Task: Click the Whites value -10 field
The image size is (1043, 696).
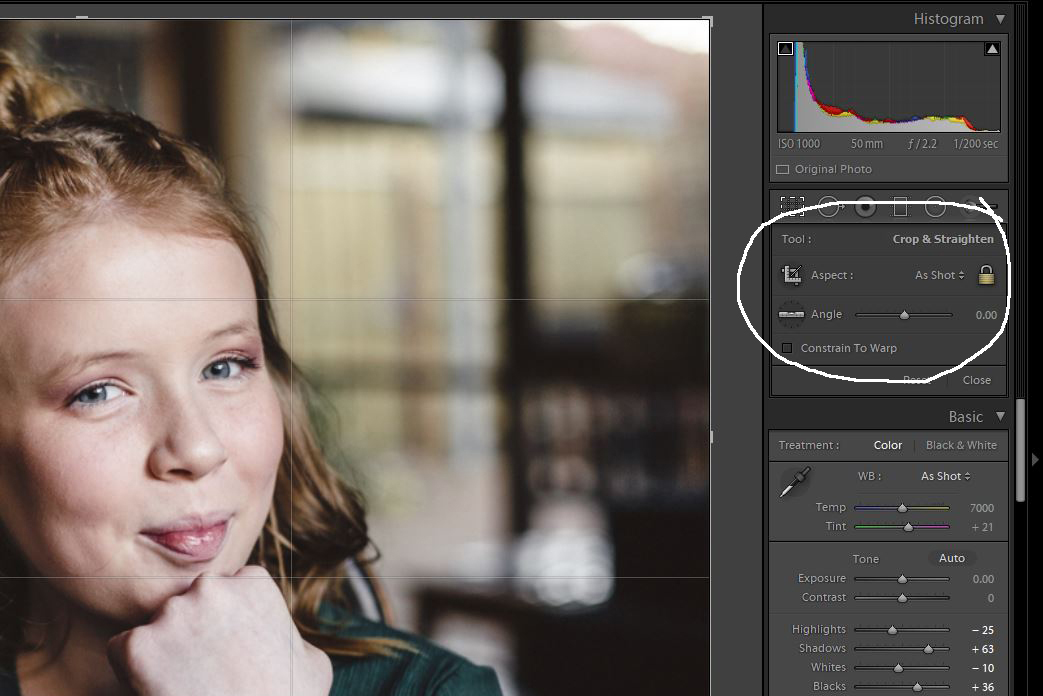Action: (x=982, y=668)
